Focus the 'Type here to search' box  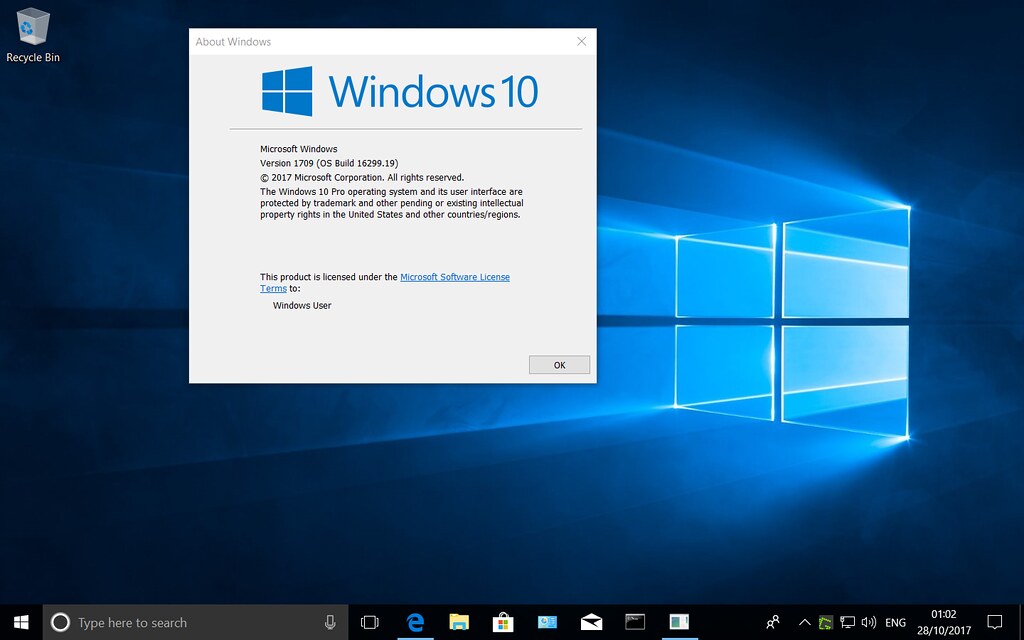195,622
